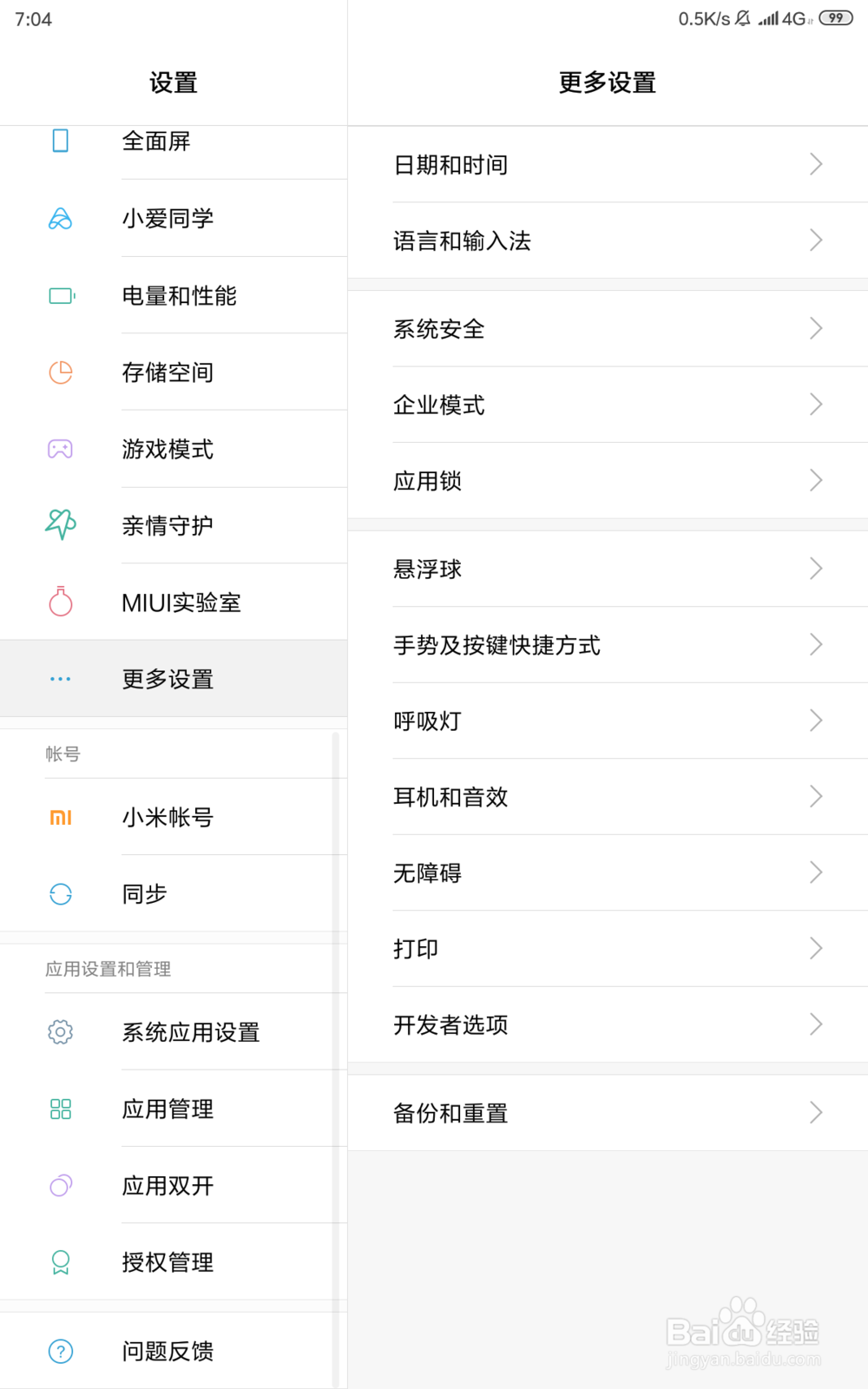Tap the orange Mi logo for 小米帐号
This screenshot has width=868, height=1389.
coord(61,817)
